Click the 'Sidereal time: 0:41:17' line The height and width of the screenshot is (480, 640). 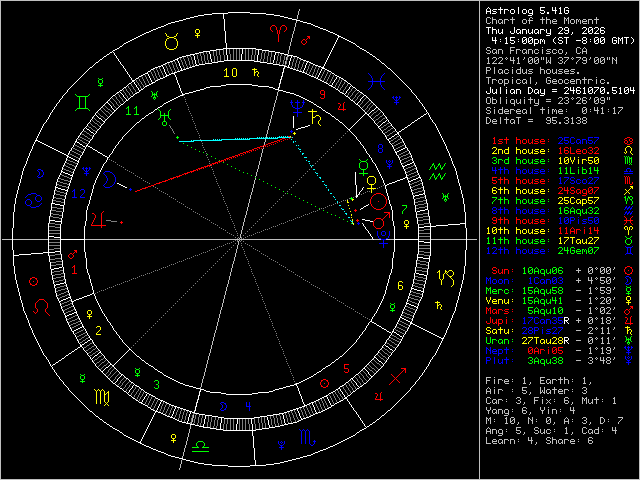(554, 111)
